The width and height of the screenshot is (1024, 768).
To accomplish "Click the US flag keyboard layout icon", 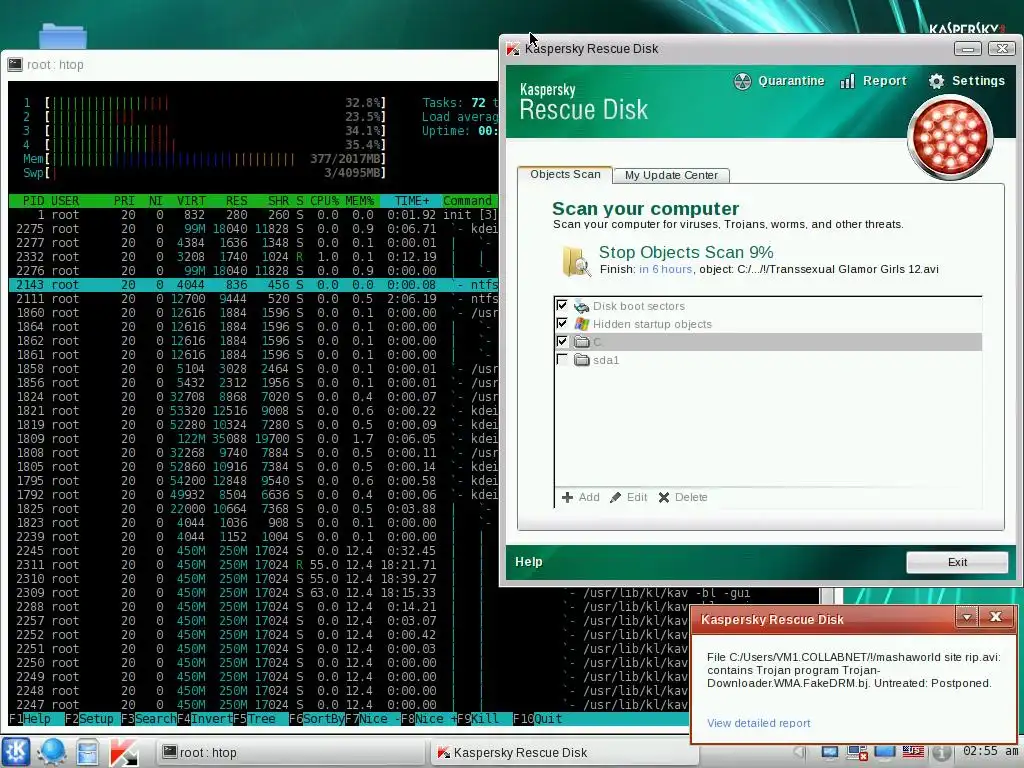I will (x=913, y=752).
